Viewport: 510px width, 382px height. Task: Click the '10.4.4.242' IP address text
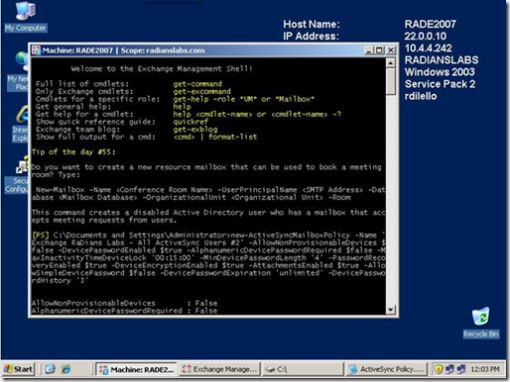[x=428, y=48]
